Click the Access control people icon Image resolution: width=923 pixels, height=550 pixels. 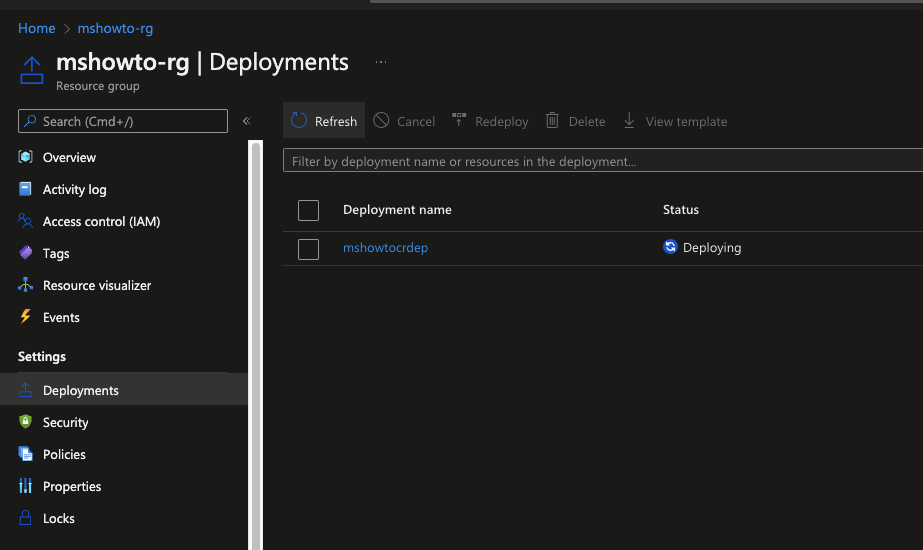[x=25, y=221]
